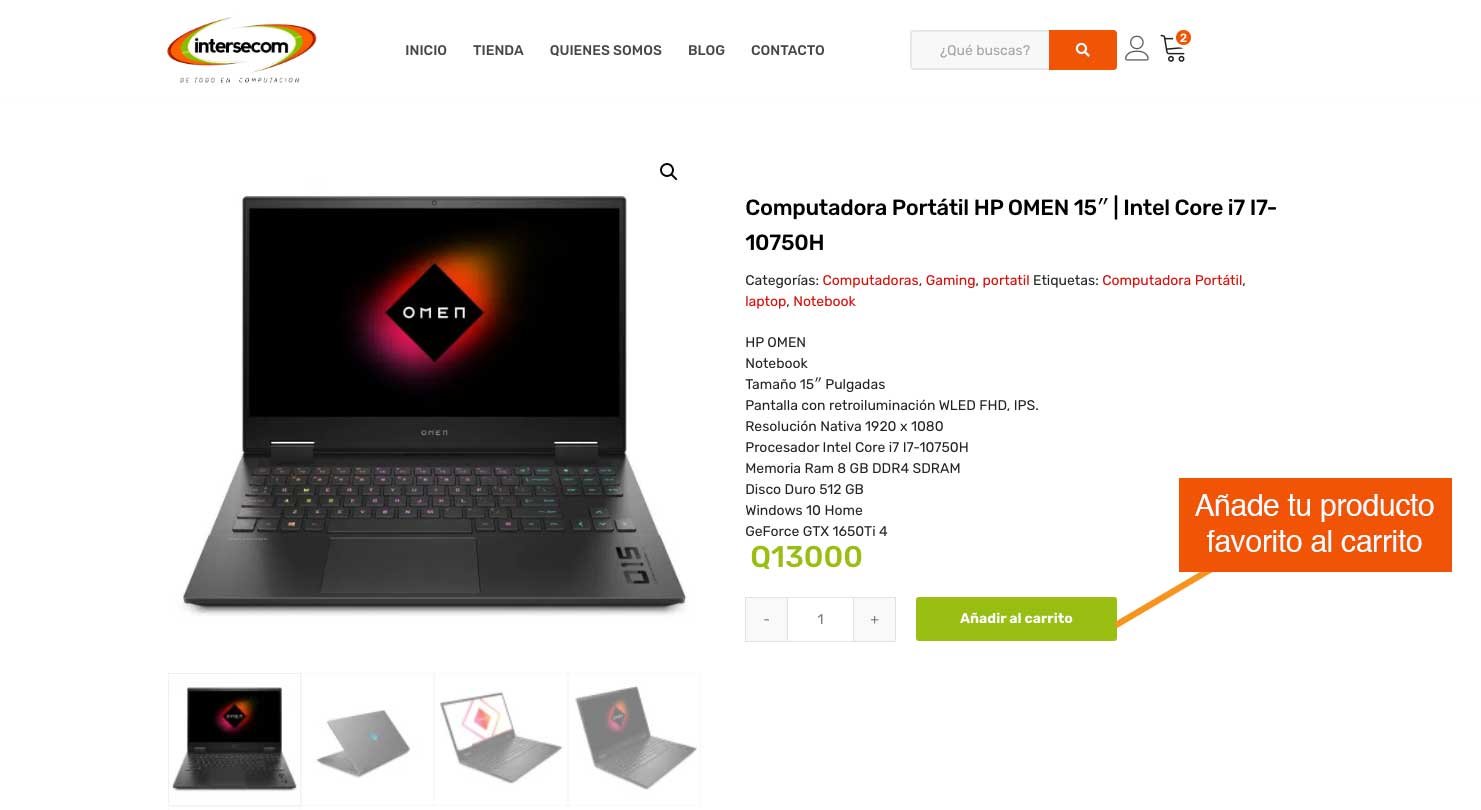Focus the ¿Qué buscas? search field
This screenshot has width=1481, height=810.
(x=980, y=50)
